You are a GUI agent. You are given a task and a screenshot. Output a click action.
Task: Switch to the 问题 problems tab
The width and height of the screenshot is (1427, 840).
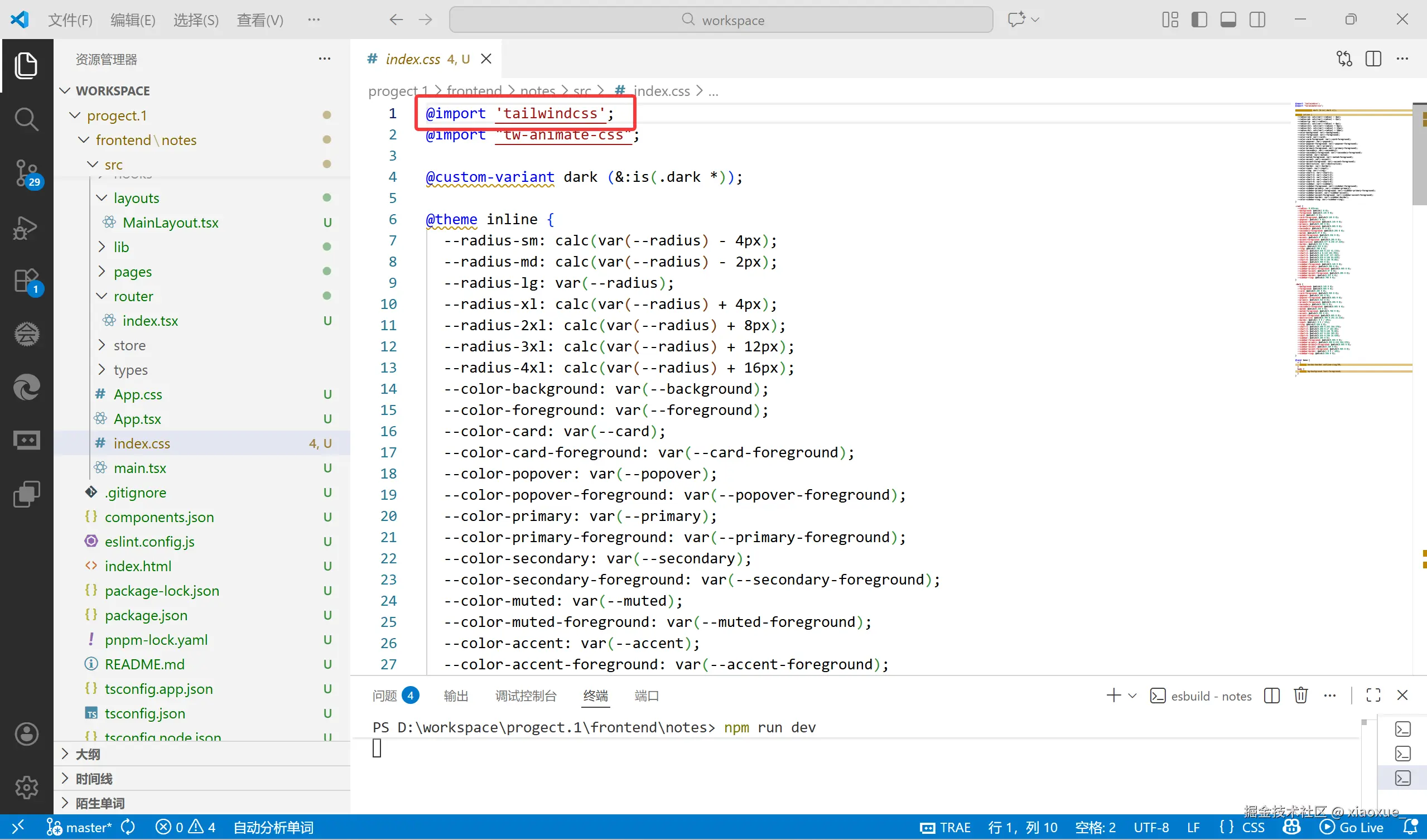pos(385,696)
